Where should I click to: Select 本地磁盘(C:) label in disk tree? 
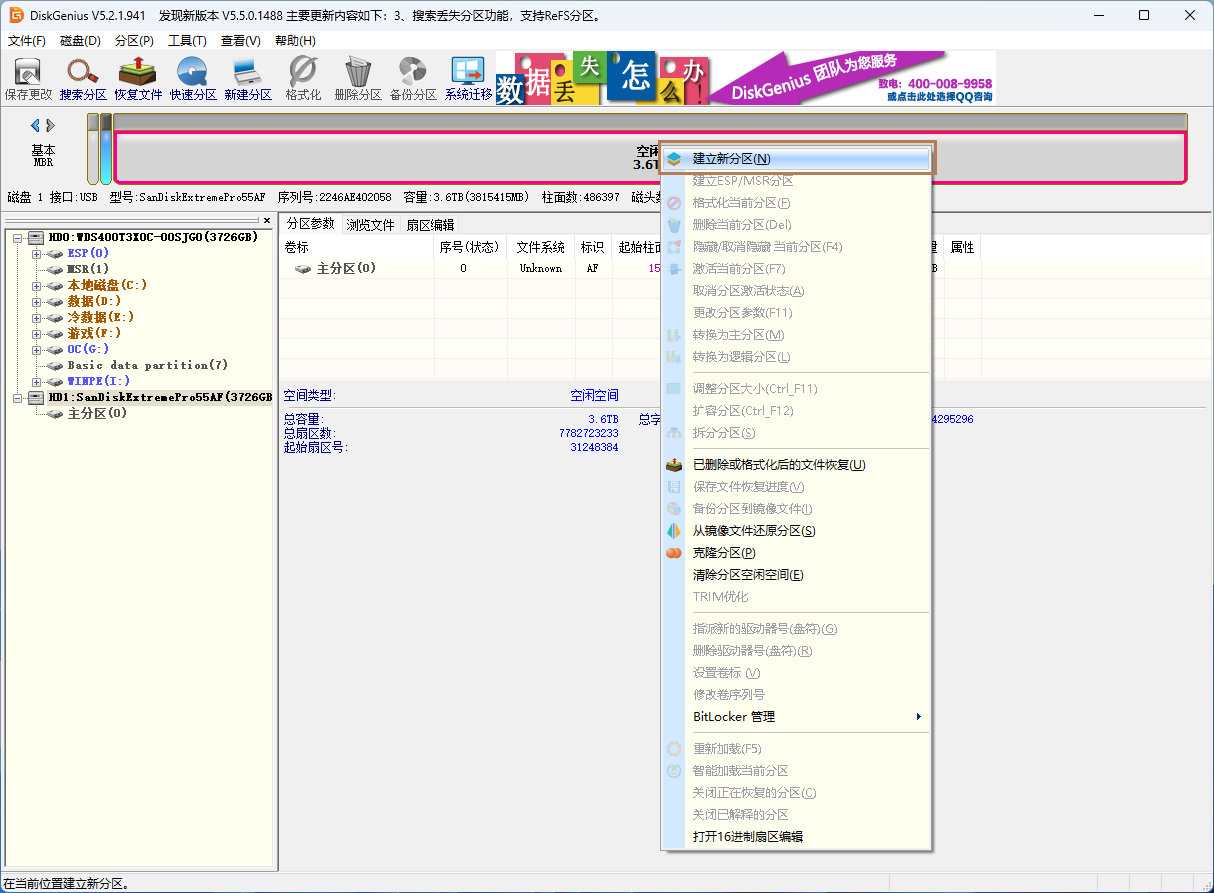[107, 285]
